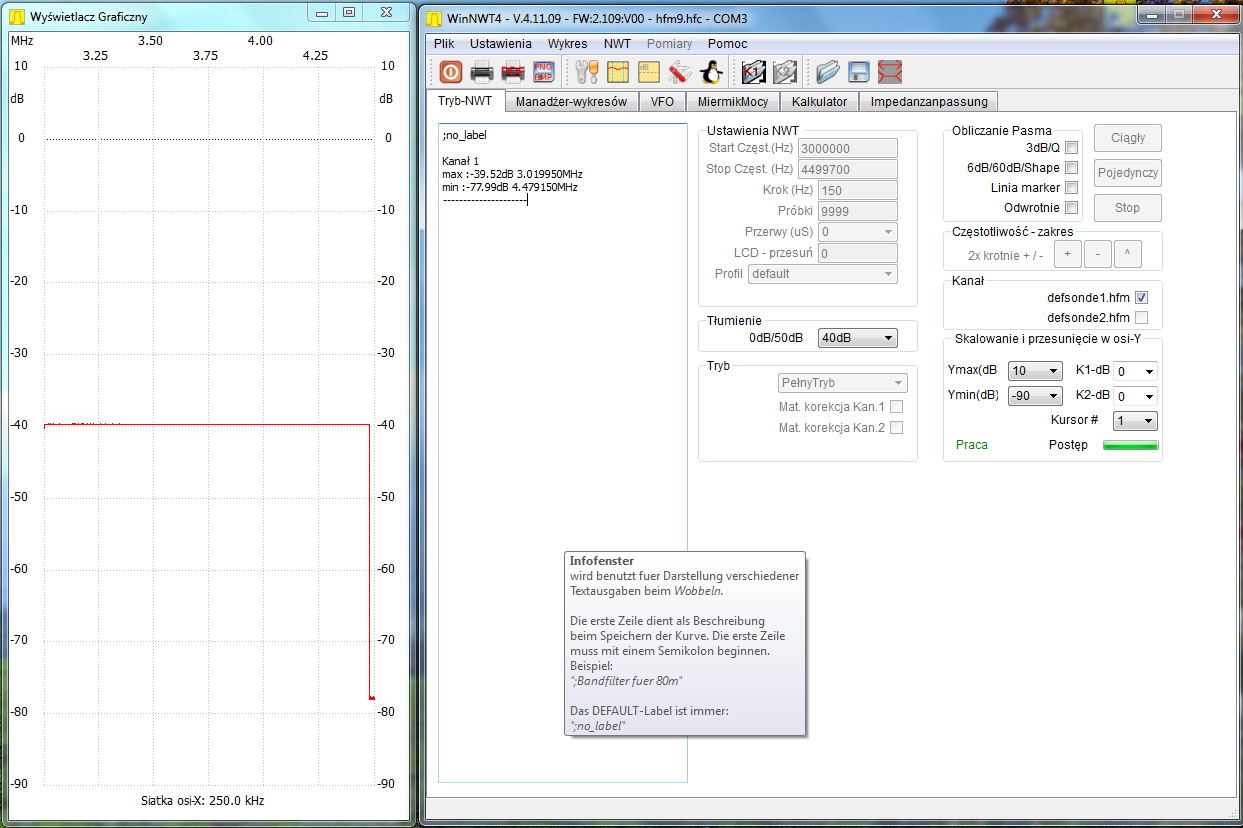This screenshot has width=1243, height=828.
Task: Click the Tux penguin toolbar icon
Action: [x=711, y=72]
